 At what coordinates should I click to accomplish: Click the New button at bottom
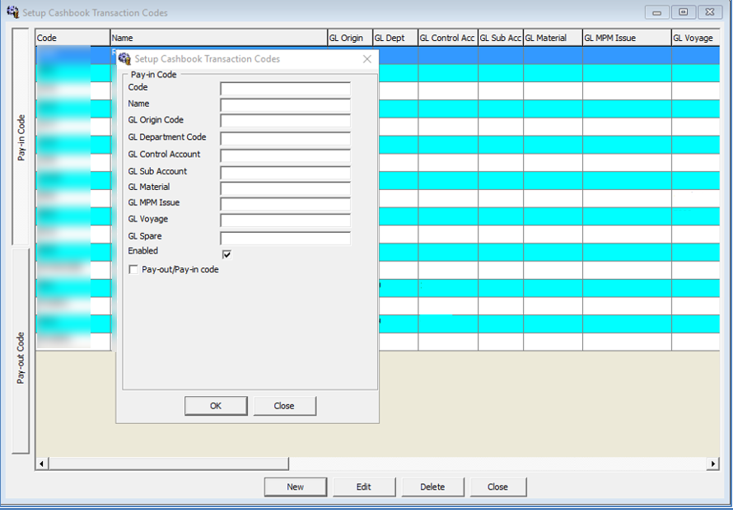[295, 487]
